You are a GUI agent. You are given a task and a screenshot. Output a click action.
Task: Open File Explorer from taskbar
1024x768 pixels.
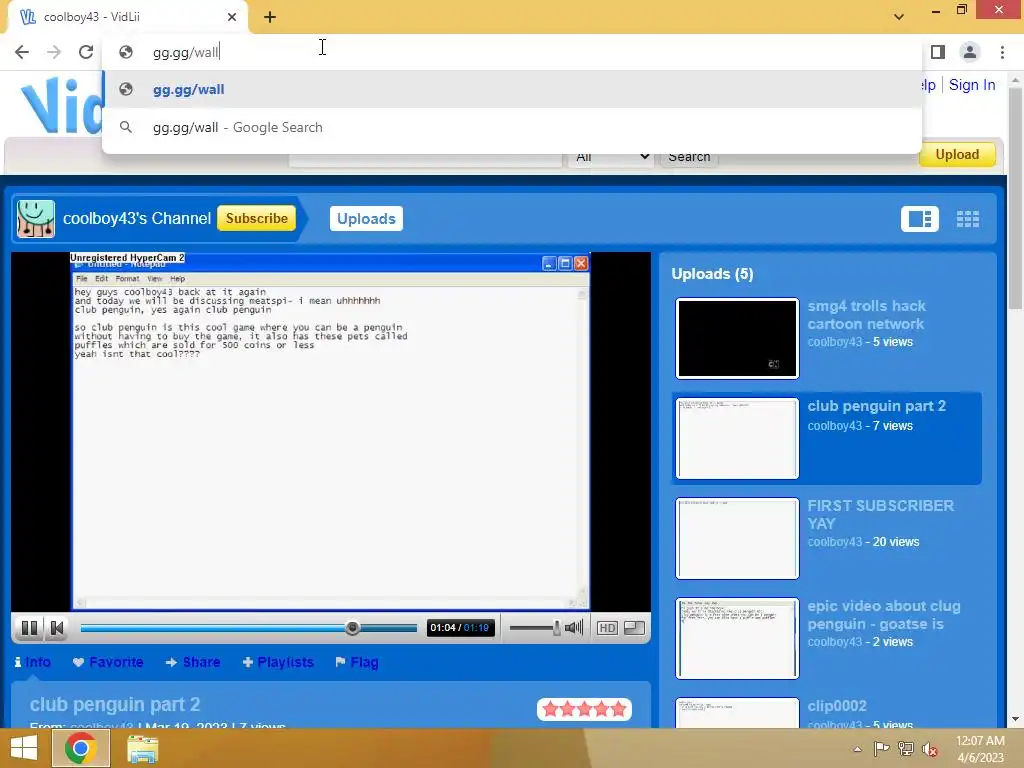point(142,749)
